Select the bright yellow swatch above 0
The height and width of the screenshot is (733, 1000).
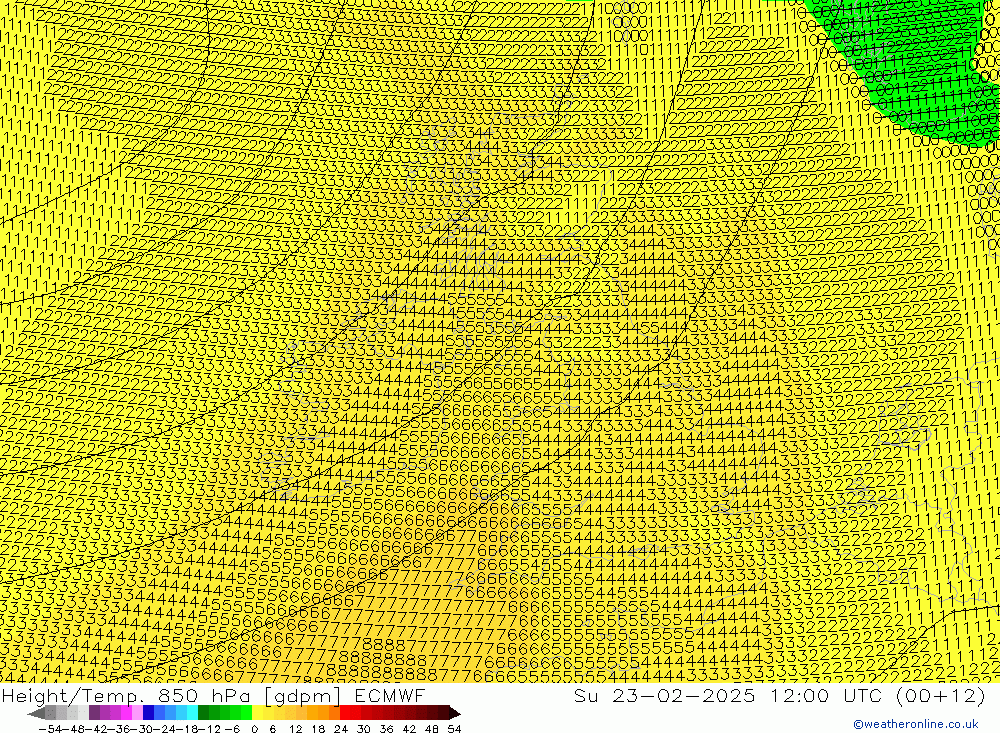pos(258,714)
